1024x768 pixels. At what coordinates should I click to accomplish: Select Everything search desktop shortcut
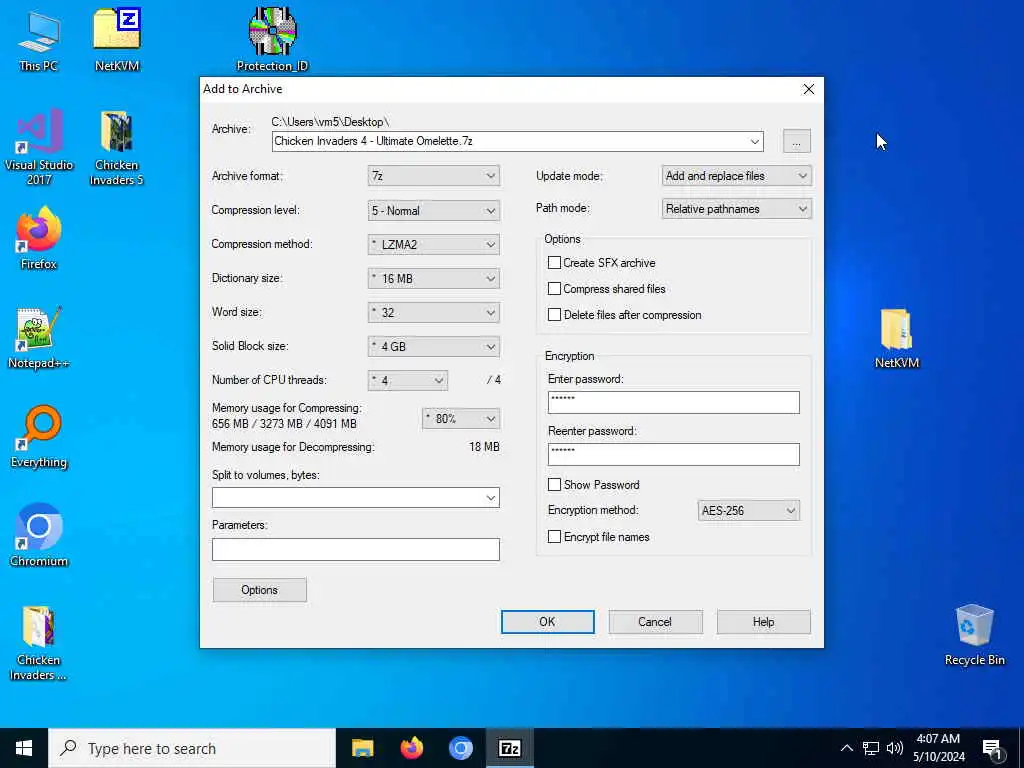pyautogui.click(x=39, y=436)
